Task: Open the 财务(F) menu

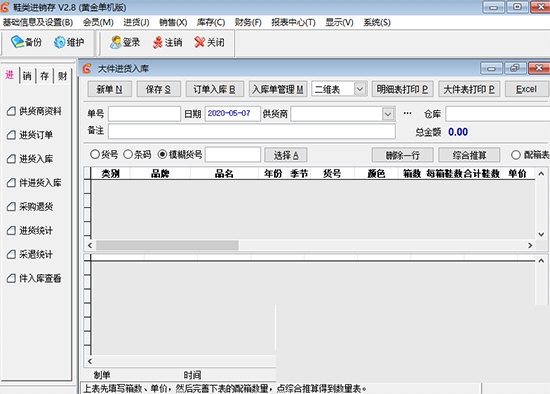Action: pos(248,22)
